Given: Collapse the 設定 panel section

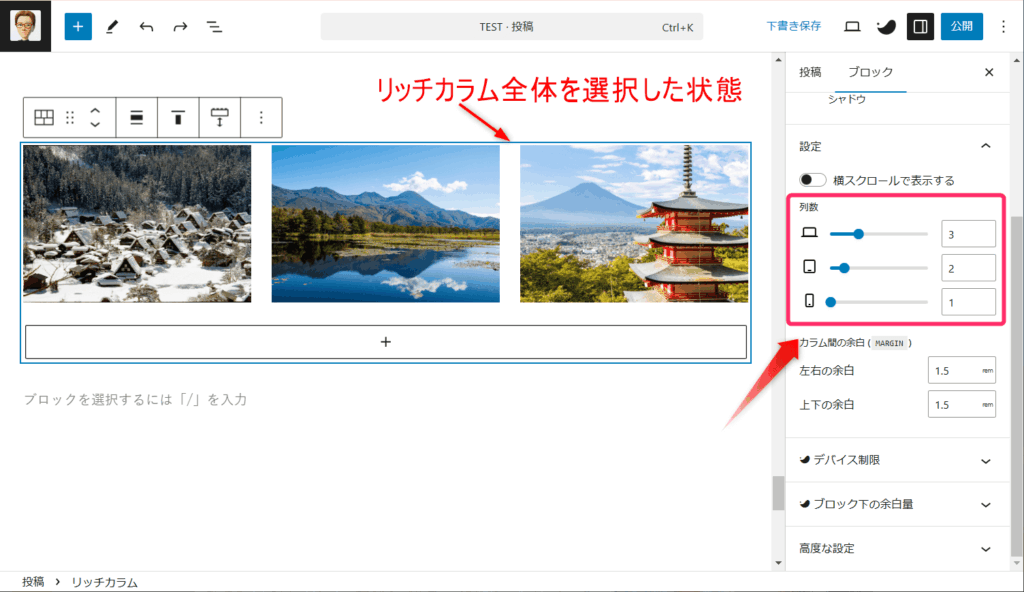Looking at the screenshot, I should click(985, 146).
